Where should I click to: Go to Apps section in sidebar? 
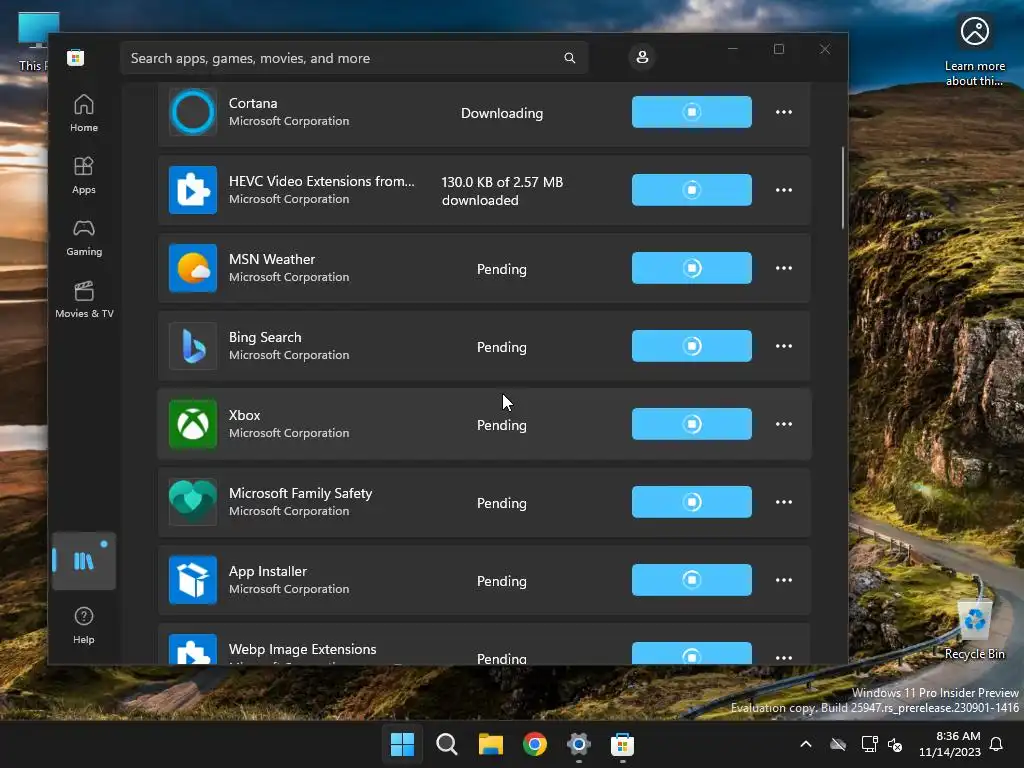(x=84, y=175)
